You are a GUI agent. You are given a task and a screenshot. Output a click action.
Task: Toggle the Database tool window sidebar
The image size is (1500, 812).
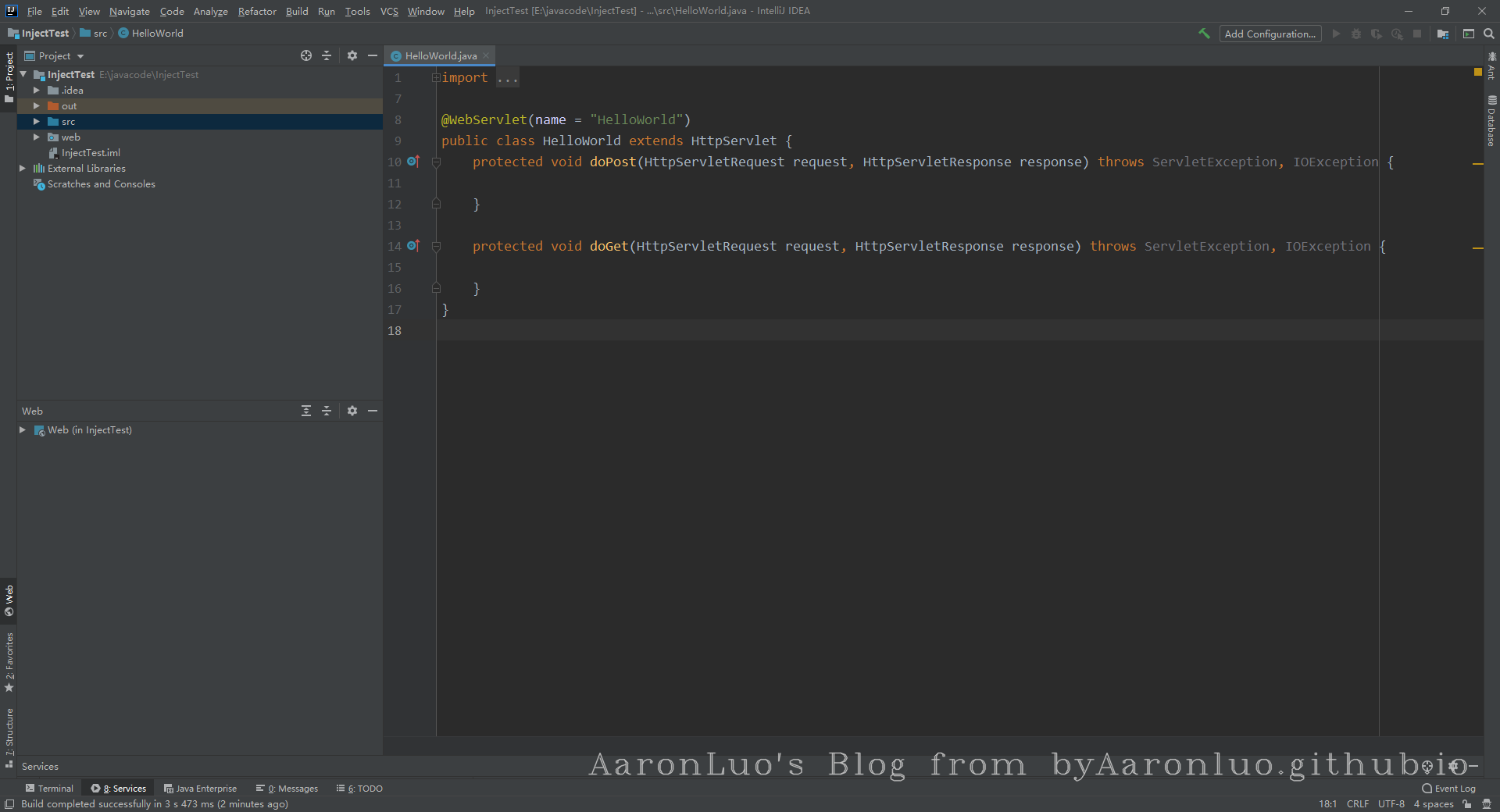pos(1491,121)
